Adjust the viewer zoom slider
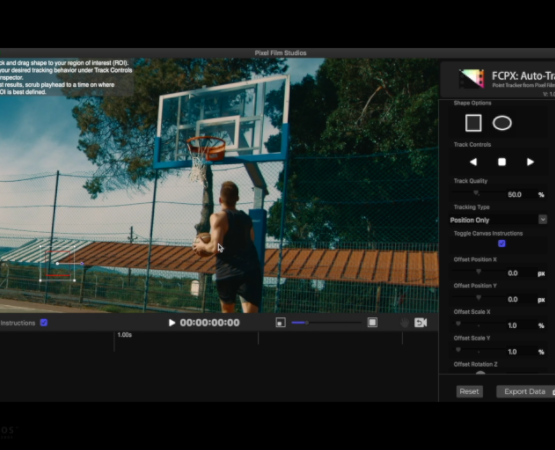 pyautogui.click(x=326, y=323)
